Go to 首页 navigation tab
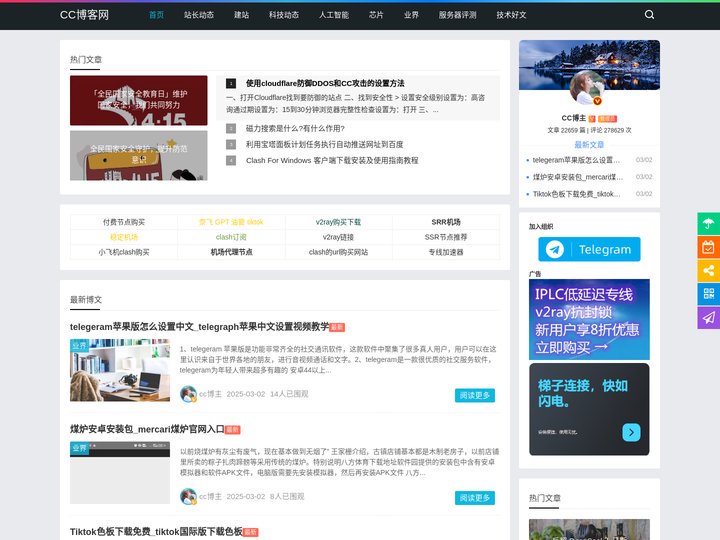The width and height of the screenshot is (720, 540). coord(156,15)
